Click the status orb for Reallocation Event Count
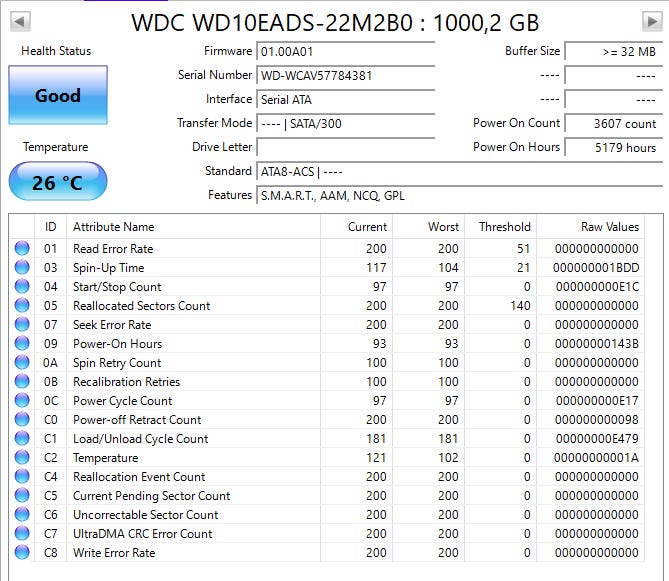The width and height of the screenshot is (669, 581). pos(22,476)
